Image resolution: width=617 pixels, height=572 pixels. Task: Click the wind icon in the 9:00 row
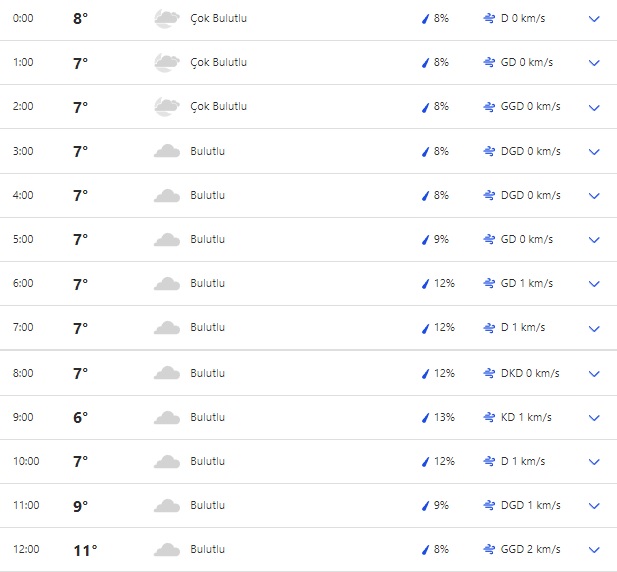[489, 417]
